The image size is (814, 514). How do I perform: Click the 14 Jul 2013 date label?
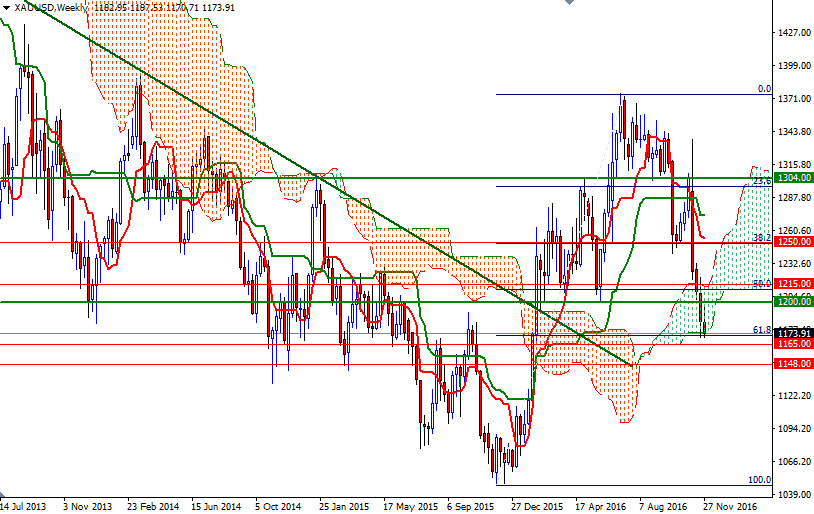point(24,506)
